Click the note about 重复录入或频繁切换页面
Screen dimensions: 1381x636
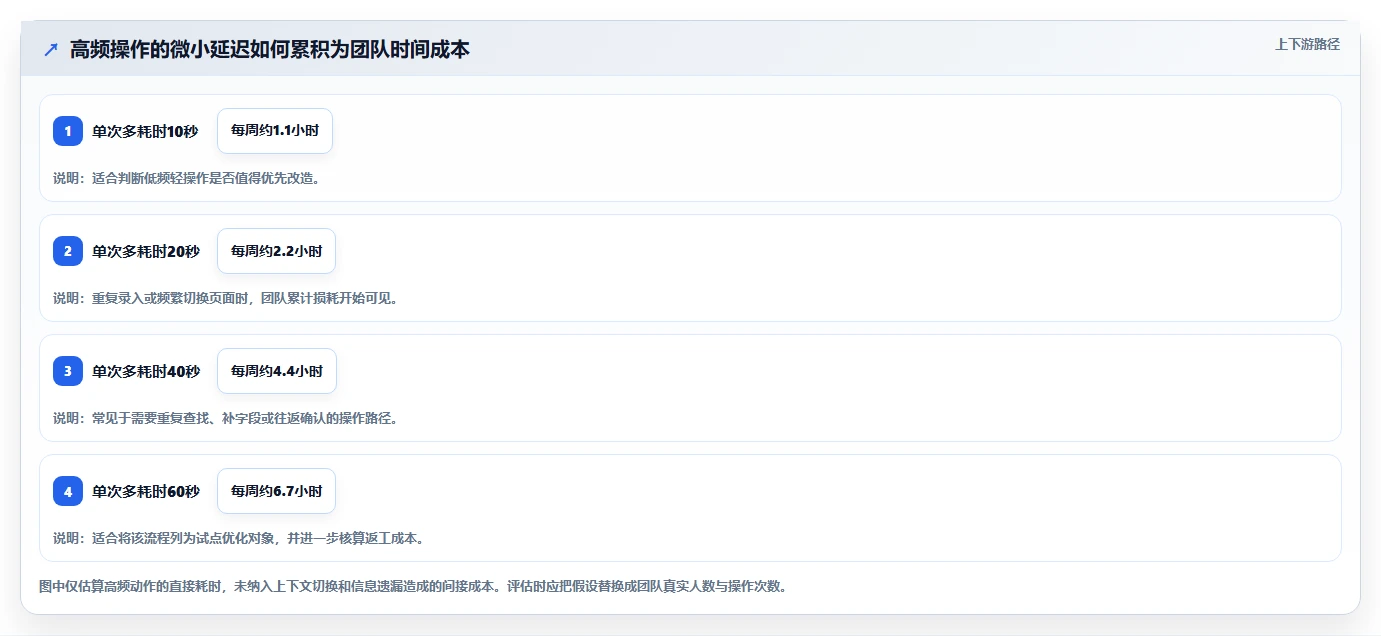tap(225, 298)
